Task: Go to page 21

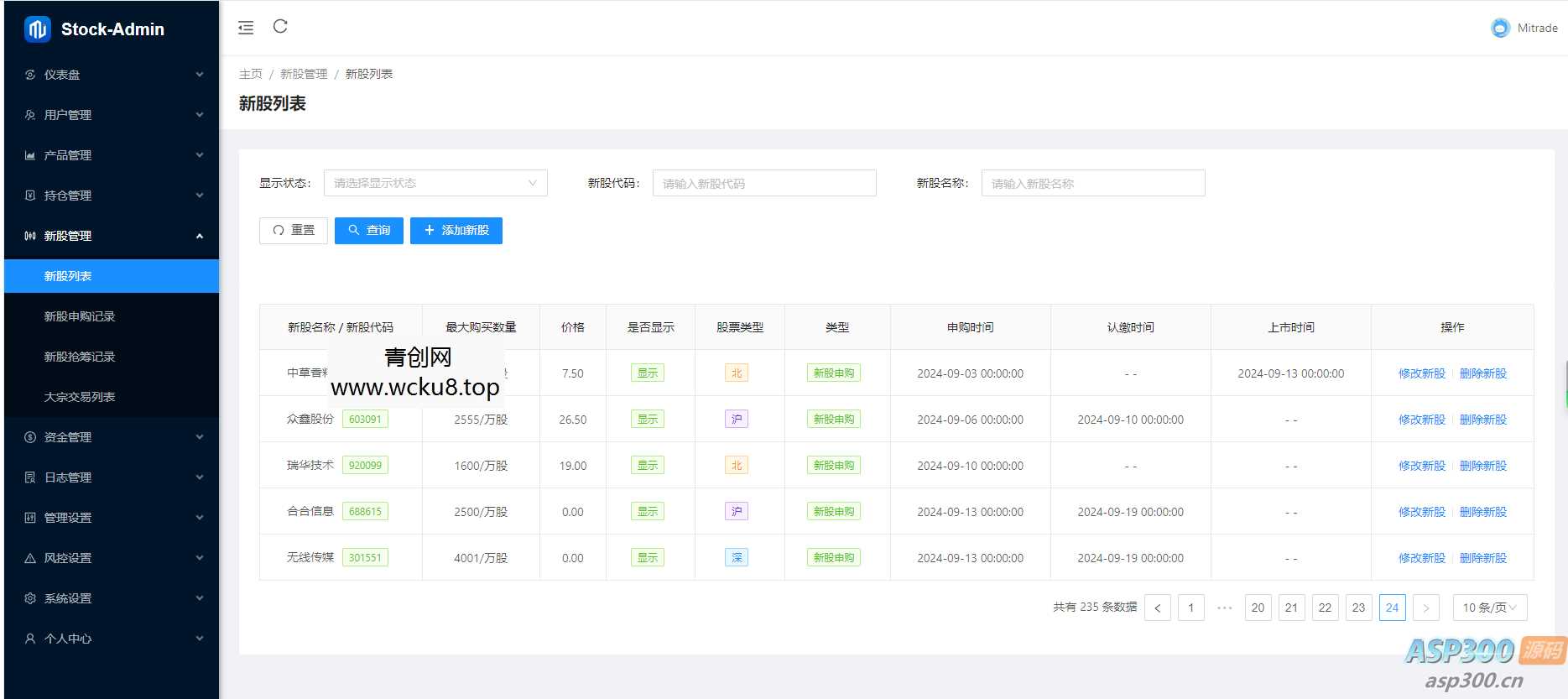Action: click(1292, 608)
